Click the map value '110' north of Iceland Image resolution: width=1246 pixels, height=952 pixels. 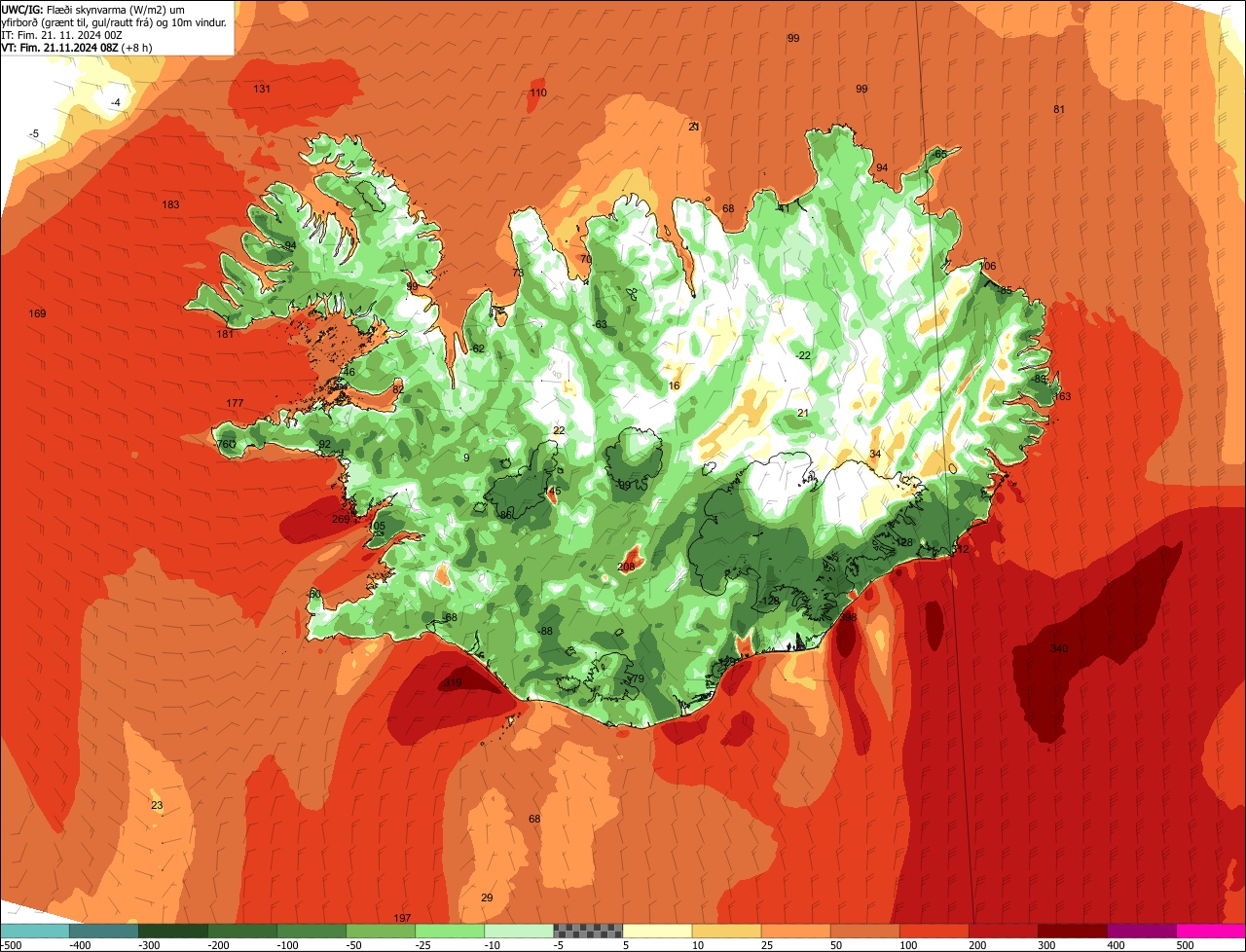point(538,93)
